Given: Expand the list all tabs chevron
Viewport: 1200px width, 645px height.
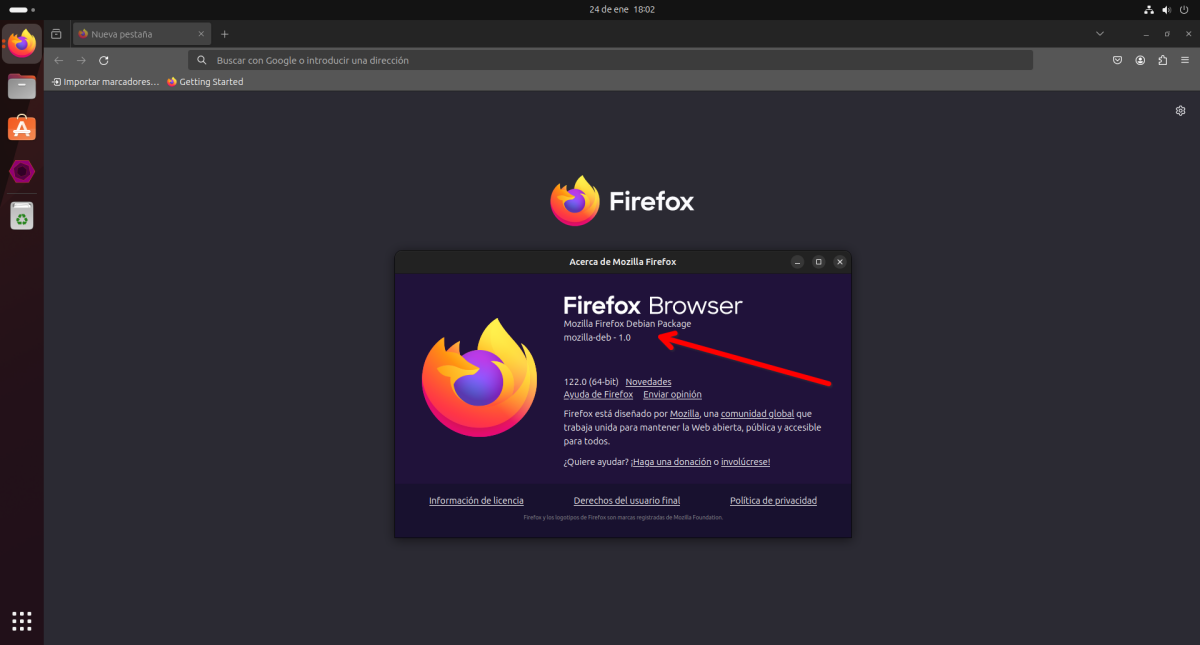Looking at the screenshot, I should (1100, 34).
